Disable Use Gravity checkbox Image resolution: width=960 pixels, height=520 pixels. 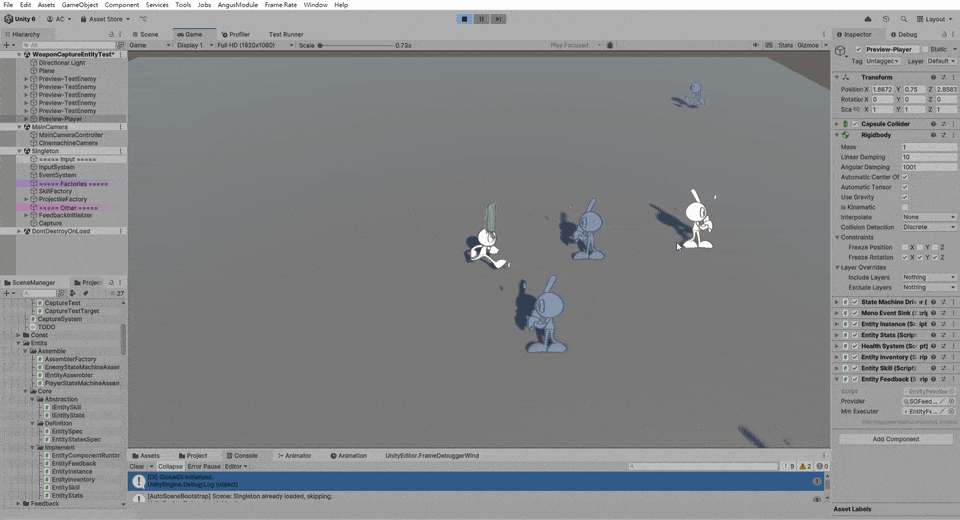905,197
